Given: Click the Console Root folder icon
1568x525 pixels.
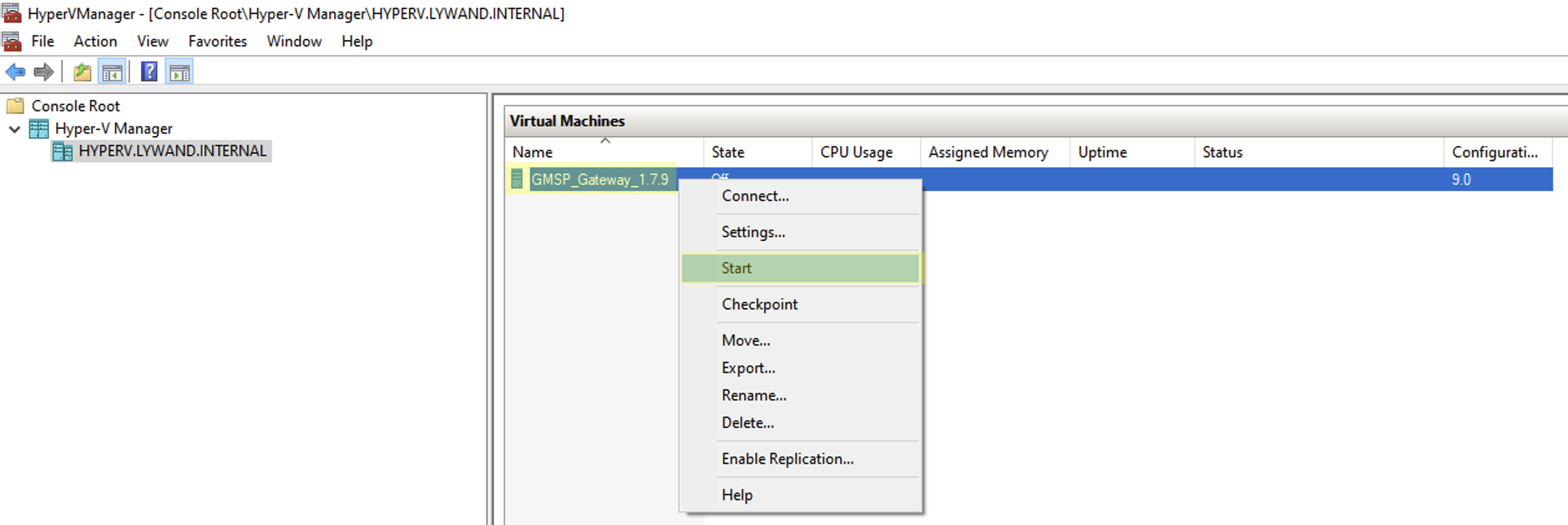Looking at the screenshot, I should pos(15,106).
